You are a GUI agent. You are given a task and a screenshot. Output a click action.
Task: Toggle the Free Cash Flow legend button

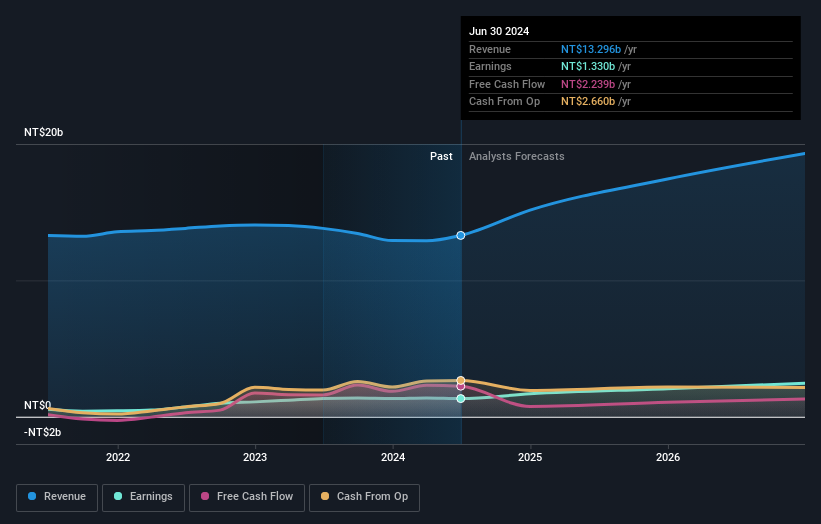click(x=247, y=497)
